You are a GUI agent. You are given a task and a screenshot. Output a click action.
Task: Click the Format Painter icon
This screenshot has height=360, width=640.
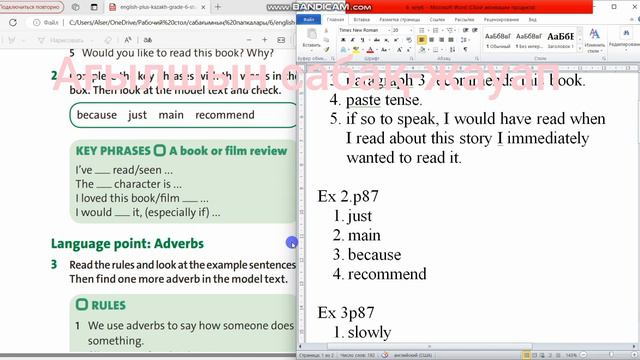click(x=327, y=49)
